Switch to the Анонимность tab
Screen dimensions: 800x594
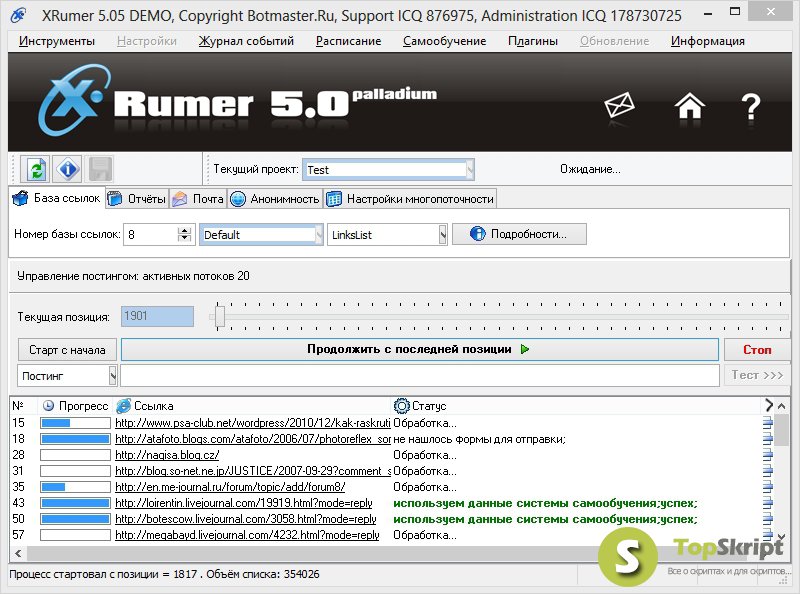275,199
